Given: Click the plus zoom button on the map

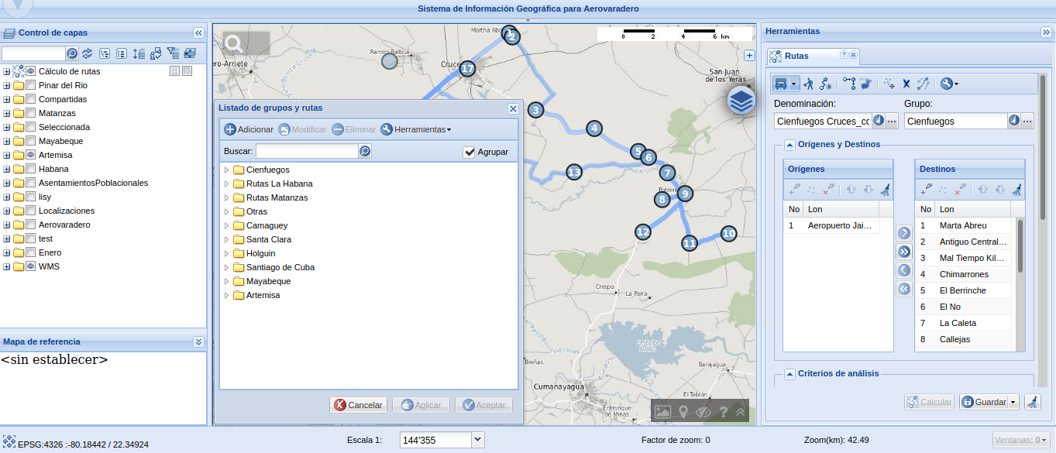Looking at the screenshot, I should [x=750, y=56].
